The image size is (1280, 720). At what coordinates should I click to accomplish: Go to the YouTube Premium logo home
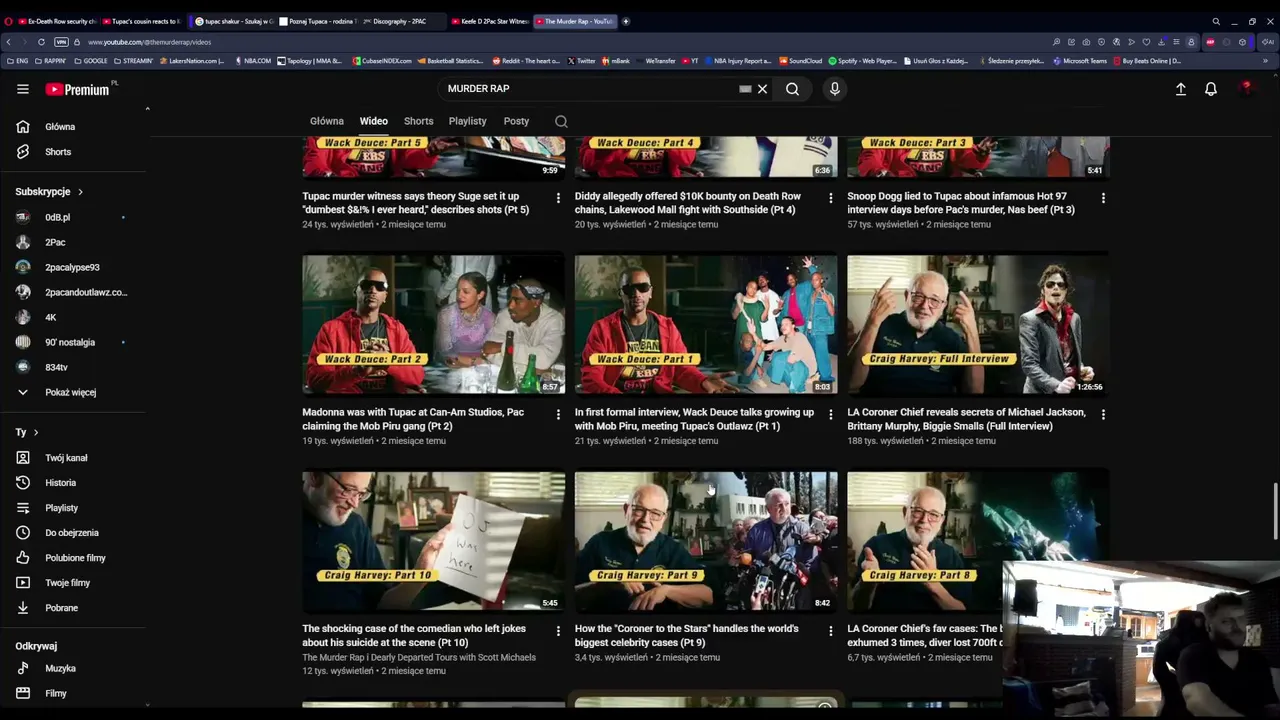tap(78, 89)
